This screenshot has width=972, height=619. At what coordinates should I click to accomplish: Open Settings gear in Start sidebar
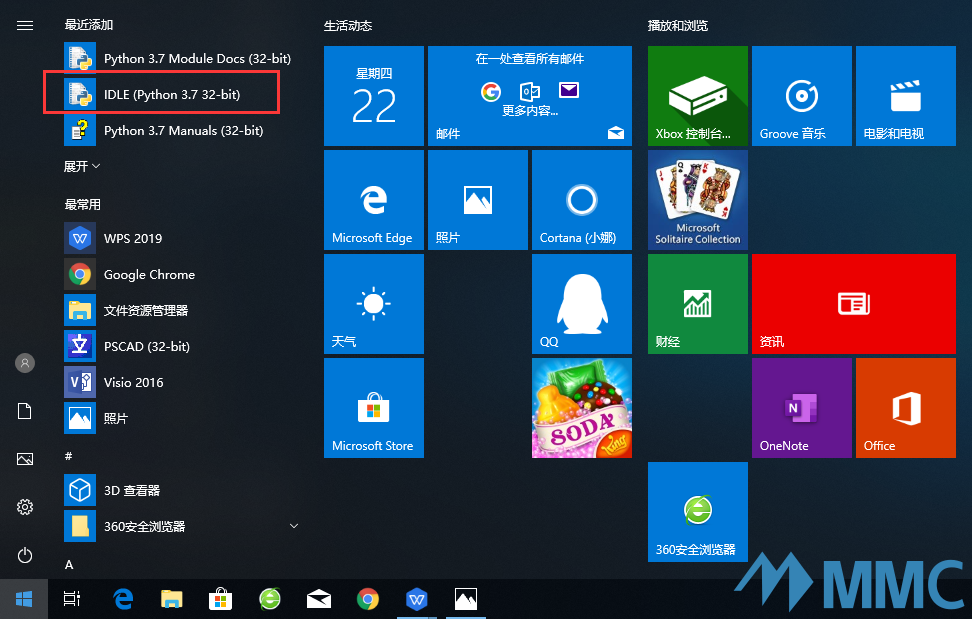(x=25, y=507)
